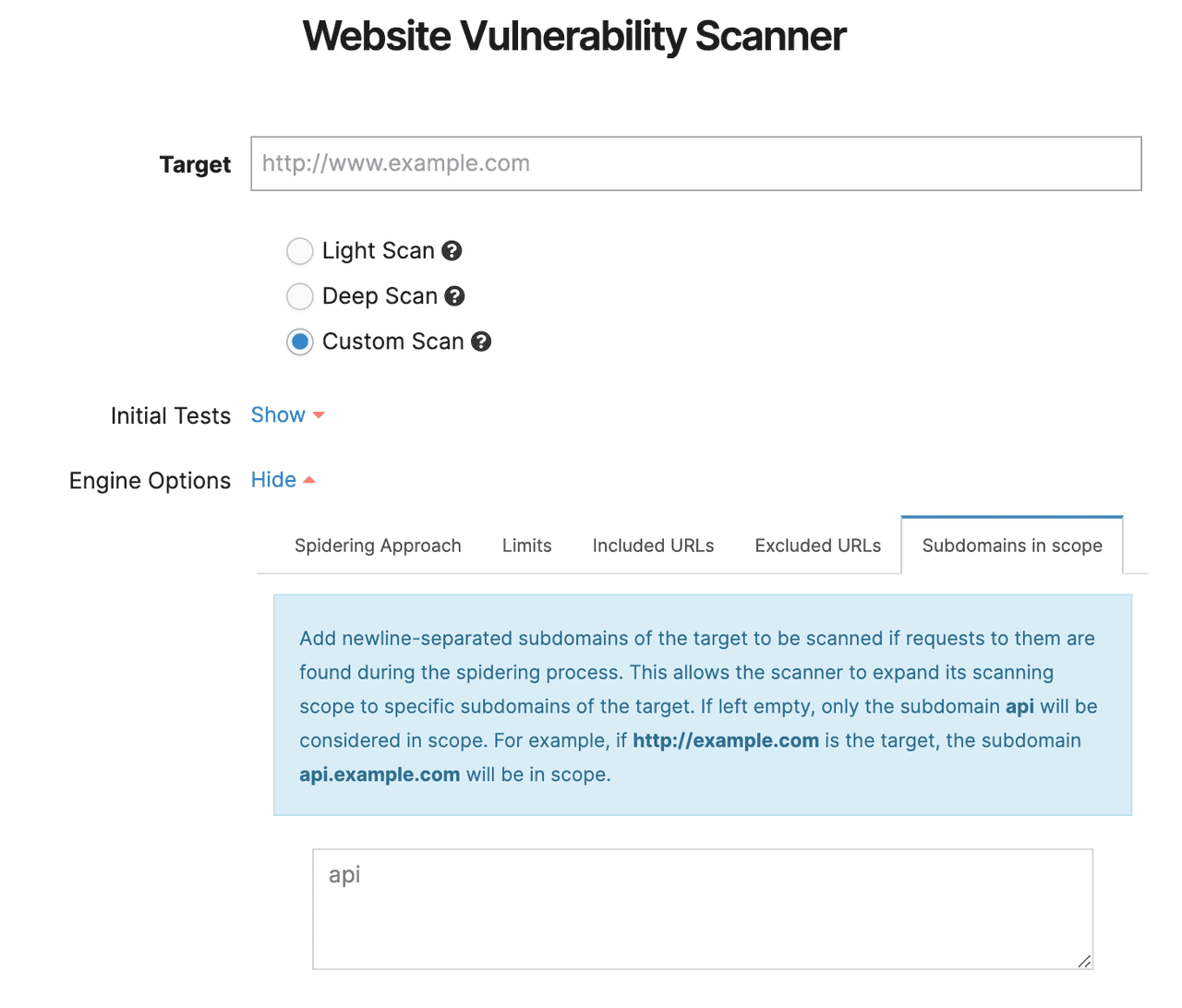Viewport: 1182px width, 1008px height.
Task: Open the Excluded URLs tab
Action: pyautogui.click(x=817, y=546)
